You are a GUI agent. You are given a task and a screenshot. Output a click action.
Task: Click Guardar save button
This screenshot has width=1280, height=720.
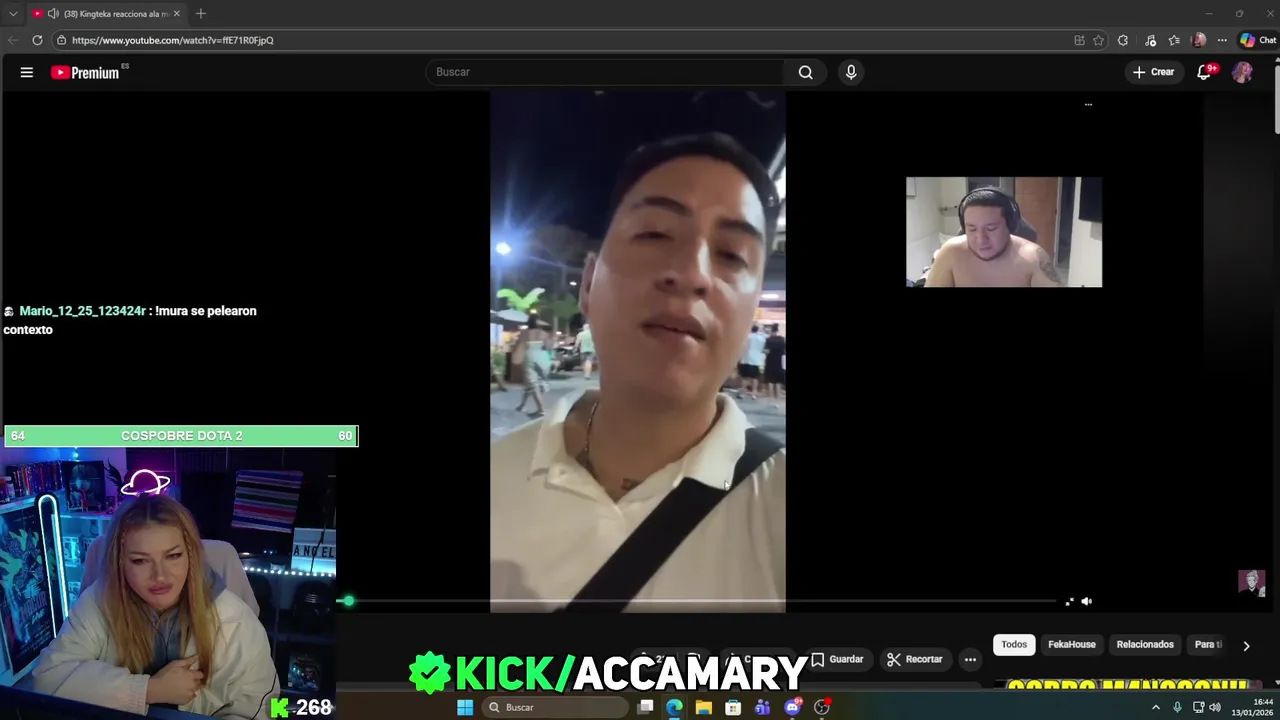[x=838, y=659]
